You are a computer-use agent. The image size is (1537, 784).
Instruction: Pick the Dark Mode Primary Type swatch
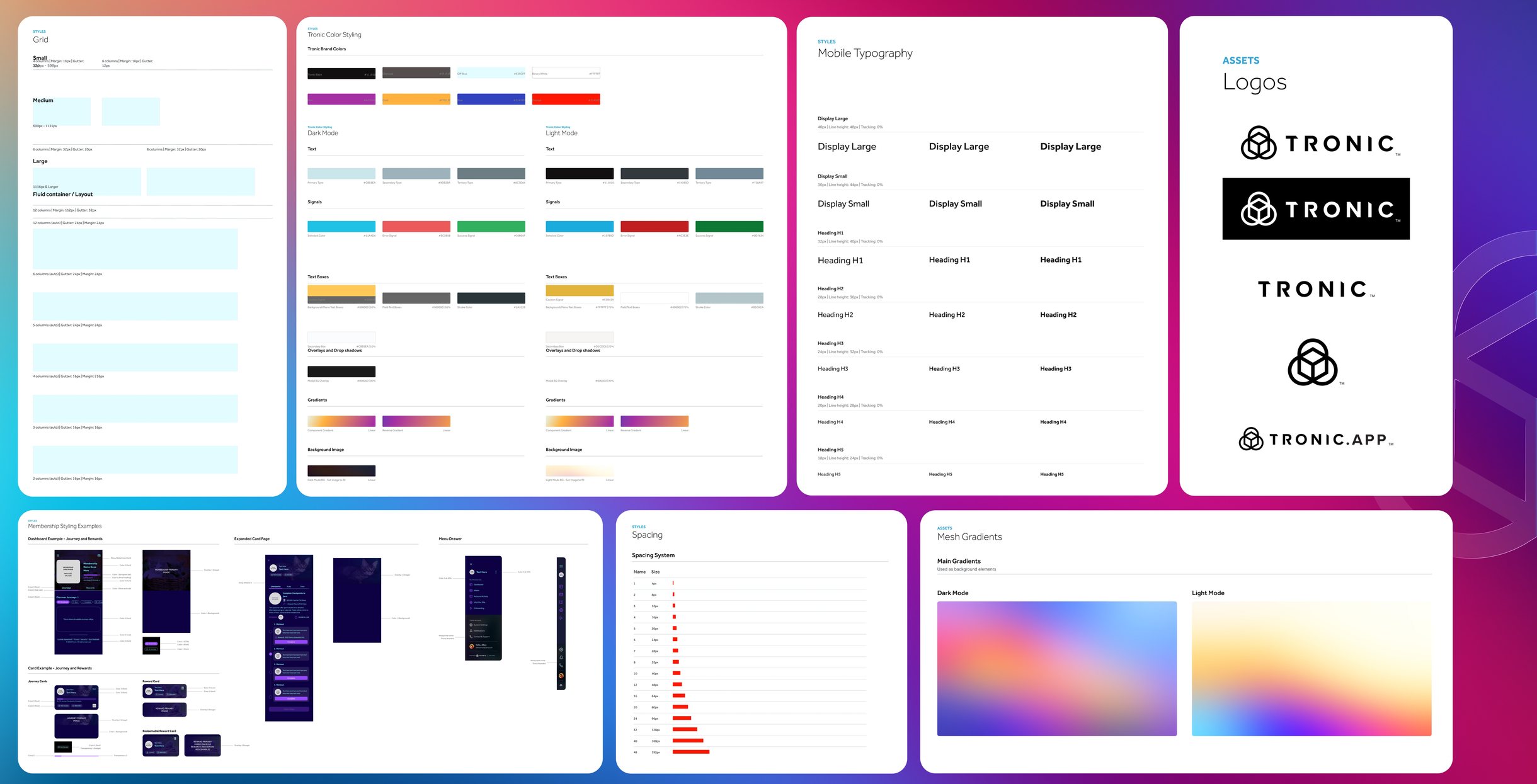pyautogui.click(x=341, y=173)
